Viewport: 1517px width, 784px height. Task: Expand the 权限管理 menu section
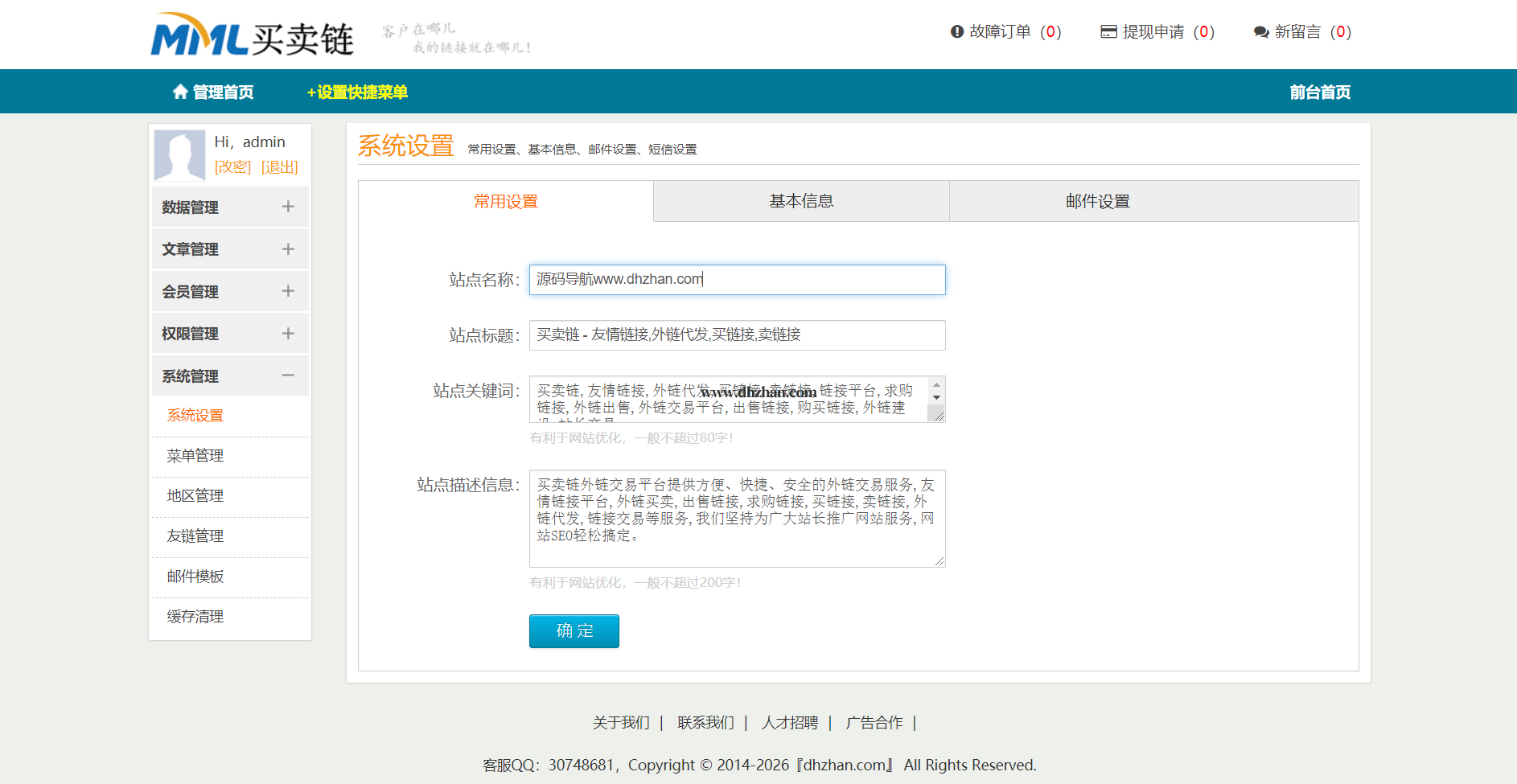[x=288, y=334]
